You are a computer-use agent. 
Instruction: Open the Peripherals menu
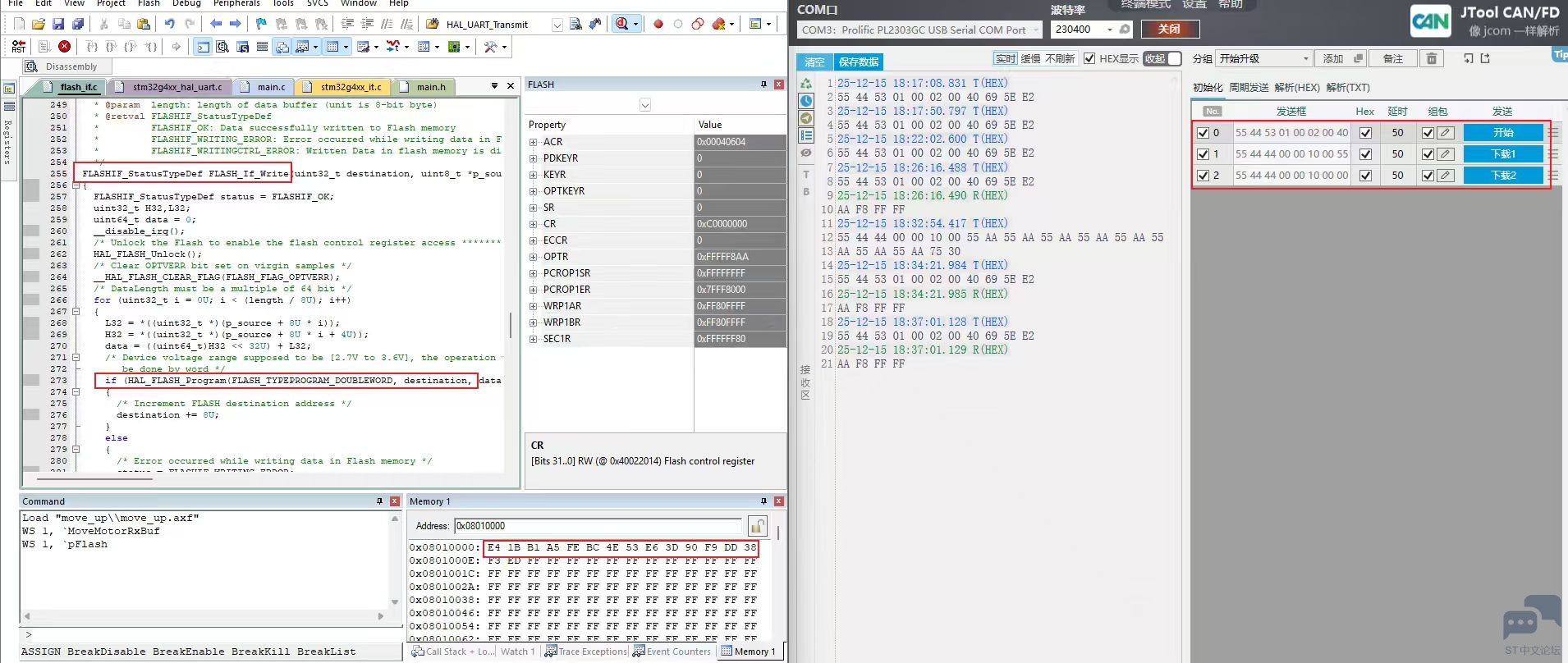tap(236, 3)
